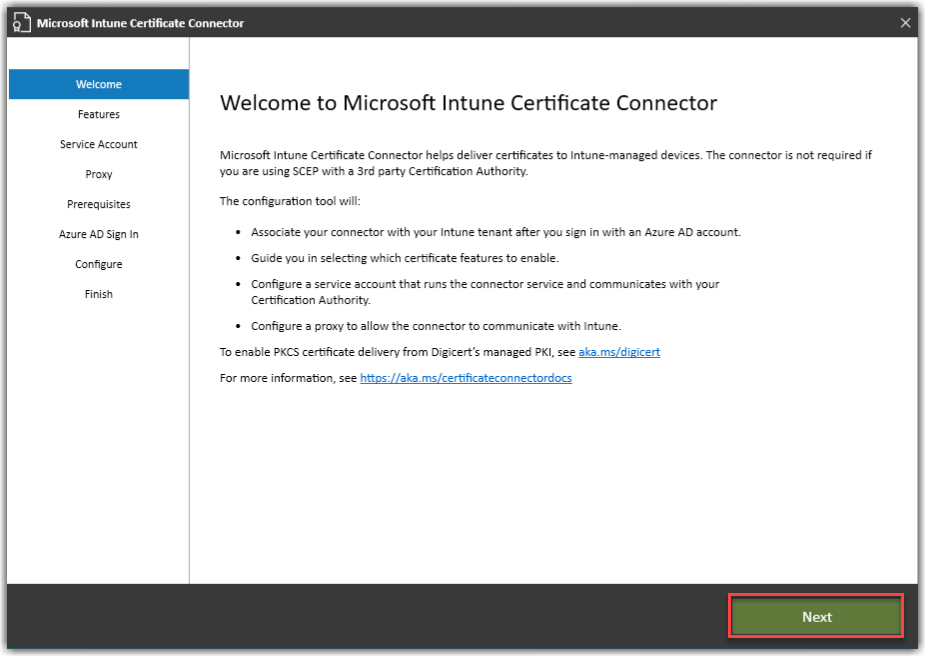The width and height of the screenshot is (926, 657).
Task: Select the Configure step
Action: click(99, 264)
